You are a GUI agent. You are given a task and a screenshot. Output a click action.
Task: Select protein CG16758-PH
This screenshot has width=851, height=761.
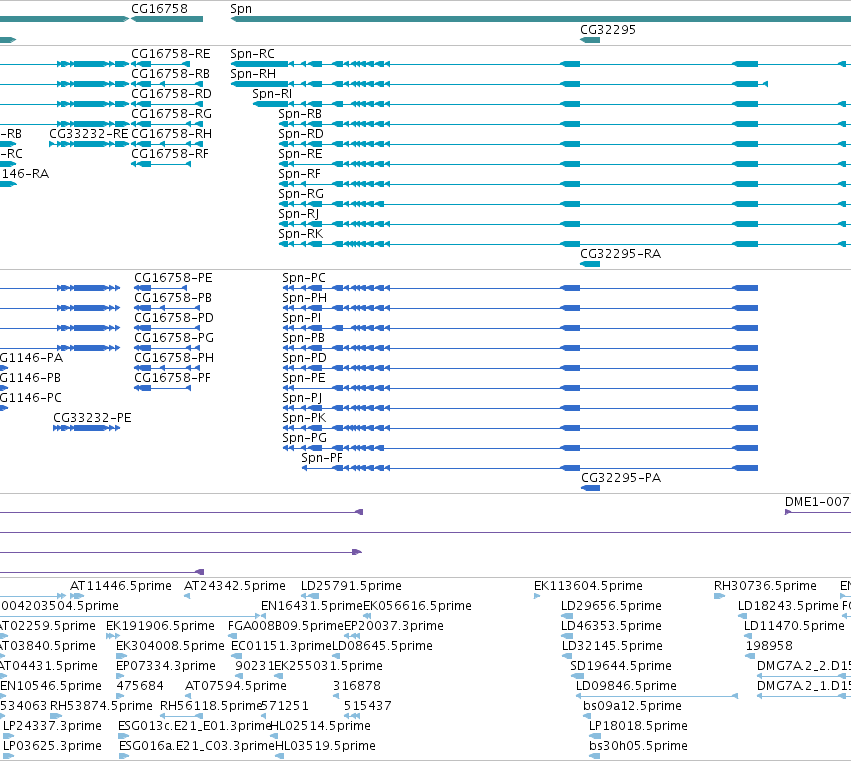174,358
